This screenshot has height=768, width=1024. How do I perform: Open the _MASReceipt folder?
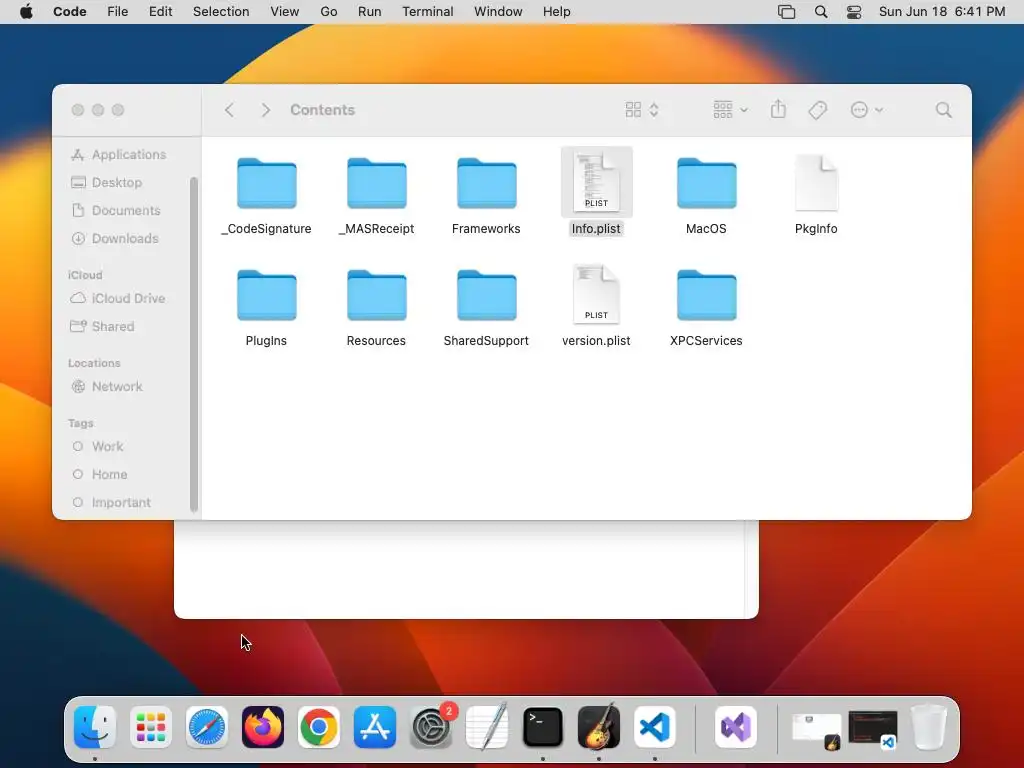point(376,184)
